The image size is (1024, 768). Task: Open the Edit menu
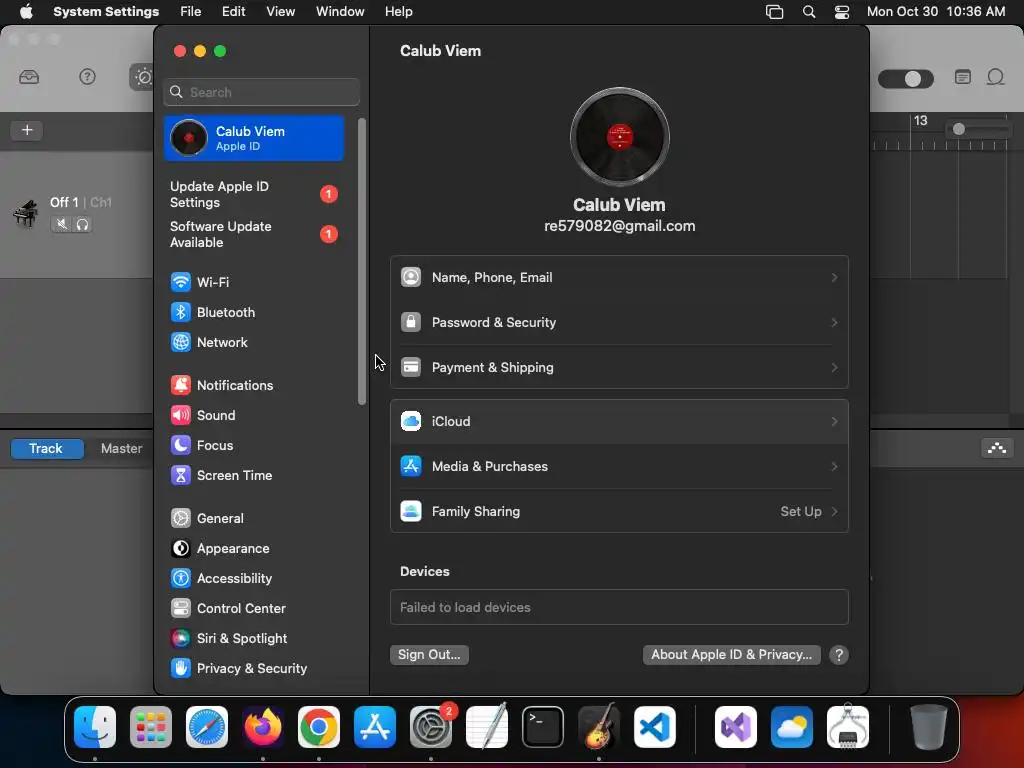pyautogui.click(x=233, y=12)
